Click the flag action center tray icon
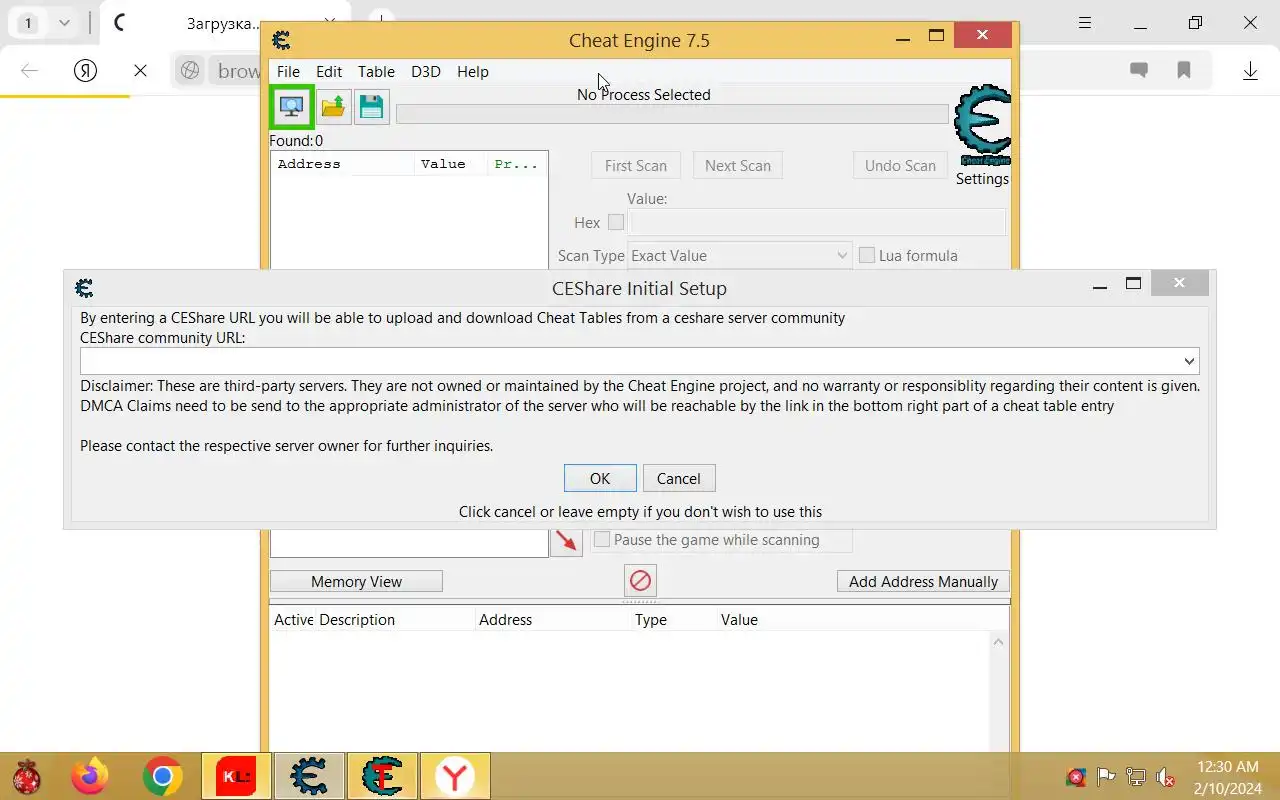 [1106, 777]
